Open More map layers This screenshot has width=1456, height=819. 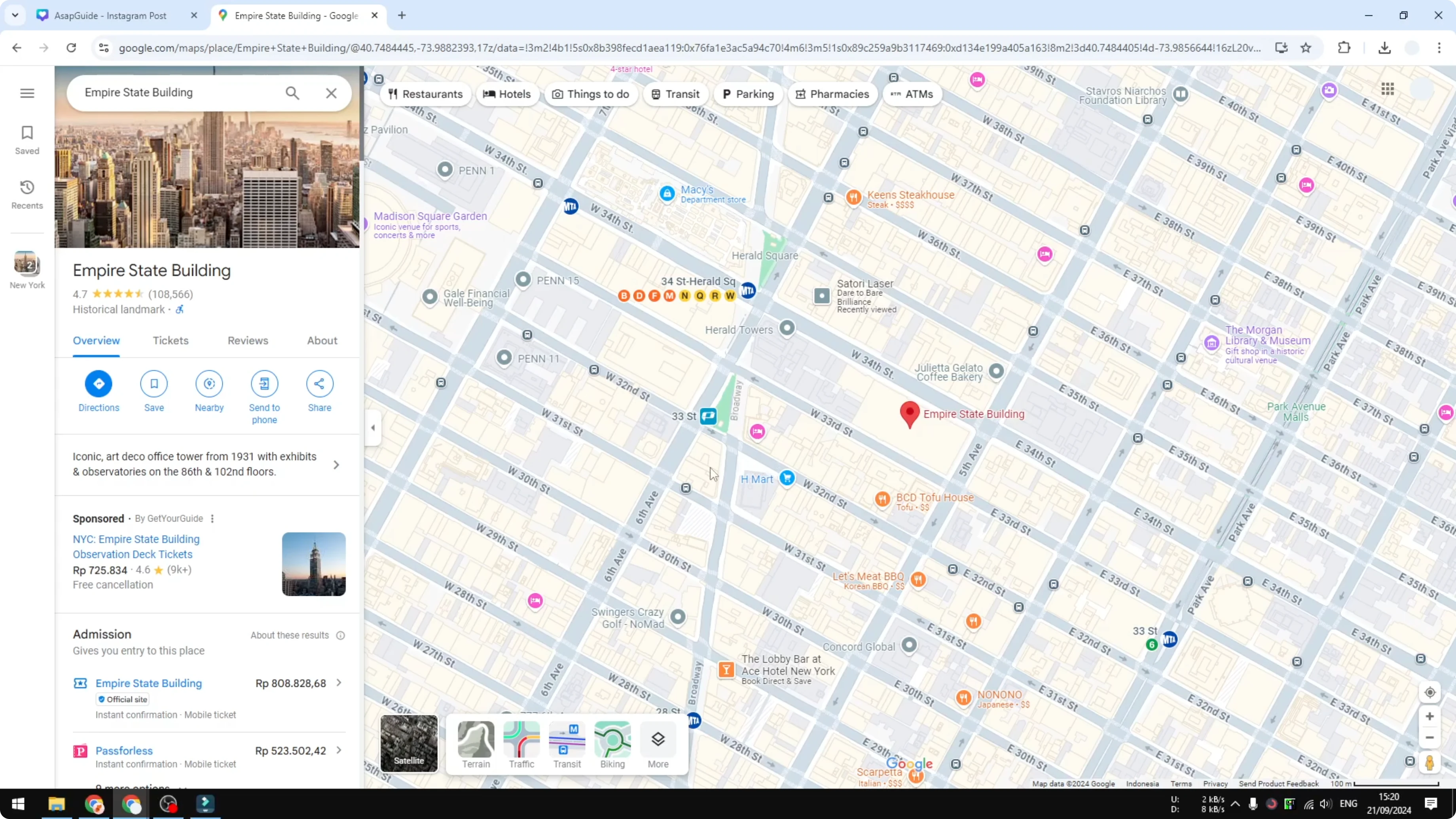658,745
